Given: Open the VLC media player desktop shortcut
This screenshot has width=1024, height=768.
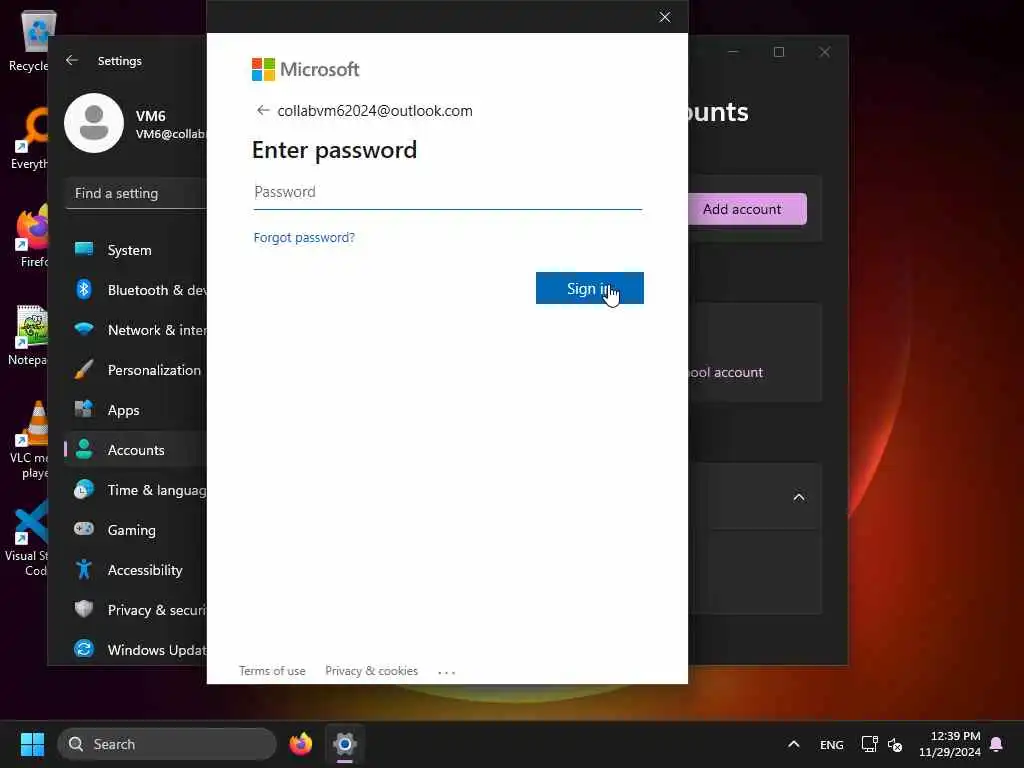Looking at the screenshot, I should 31,439.
